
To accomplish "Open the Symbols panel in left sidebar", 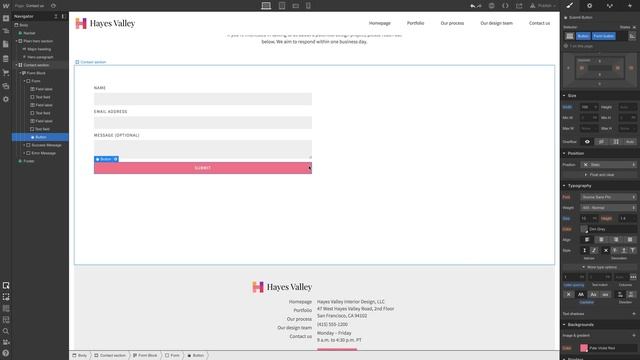I will [x=6, y=31].
